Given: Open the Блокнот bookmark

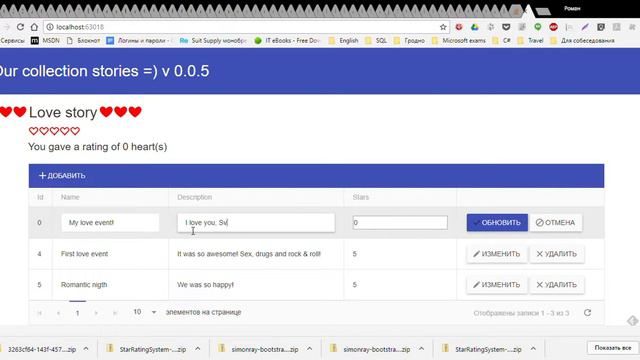Looking at the screenshot, I should tap(84, 40).
